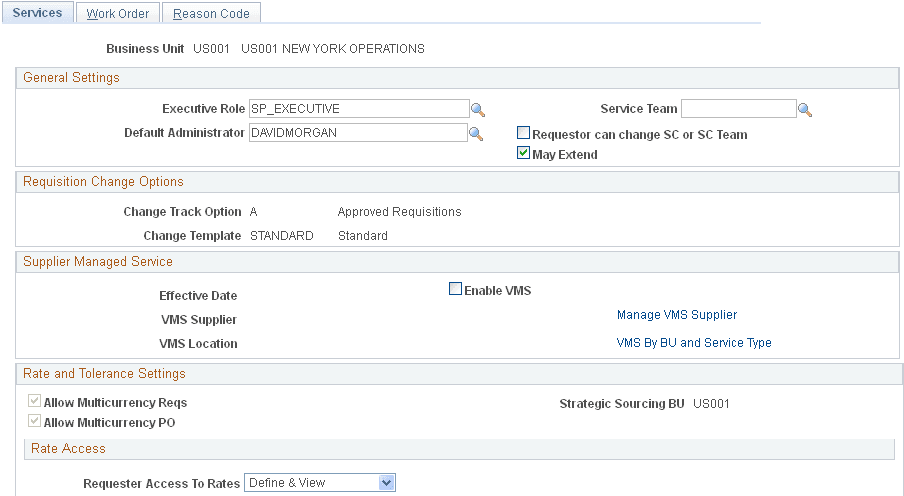Image resolution: width=904 pixels, height=496 pixels.
Task: Select the VMS Supplier label
Action: click(199, 320)
